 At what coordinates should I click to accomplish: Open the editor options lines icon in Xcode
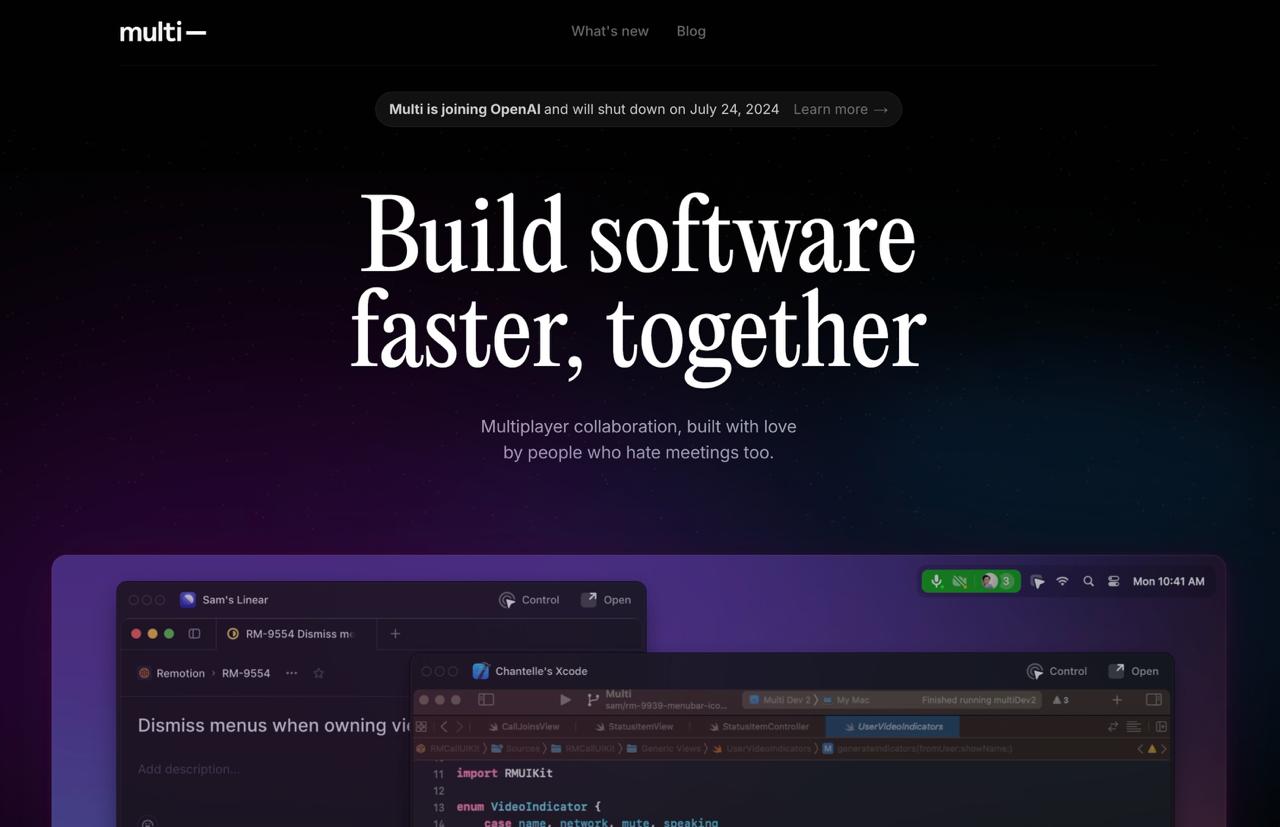(x=1133, y=727)
